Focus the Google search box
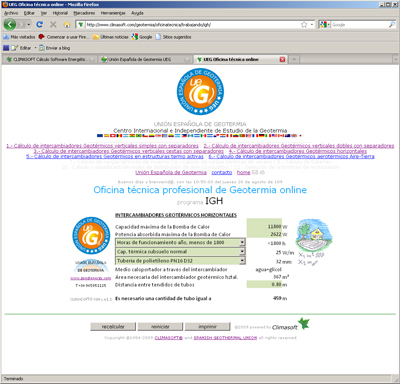The height and width of the screenshot is (384, 400). pyautogui.click(x=359, y=25)
